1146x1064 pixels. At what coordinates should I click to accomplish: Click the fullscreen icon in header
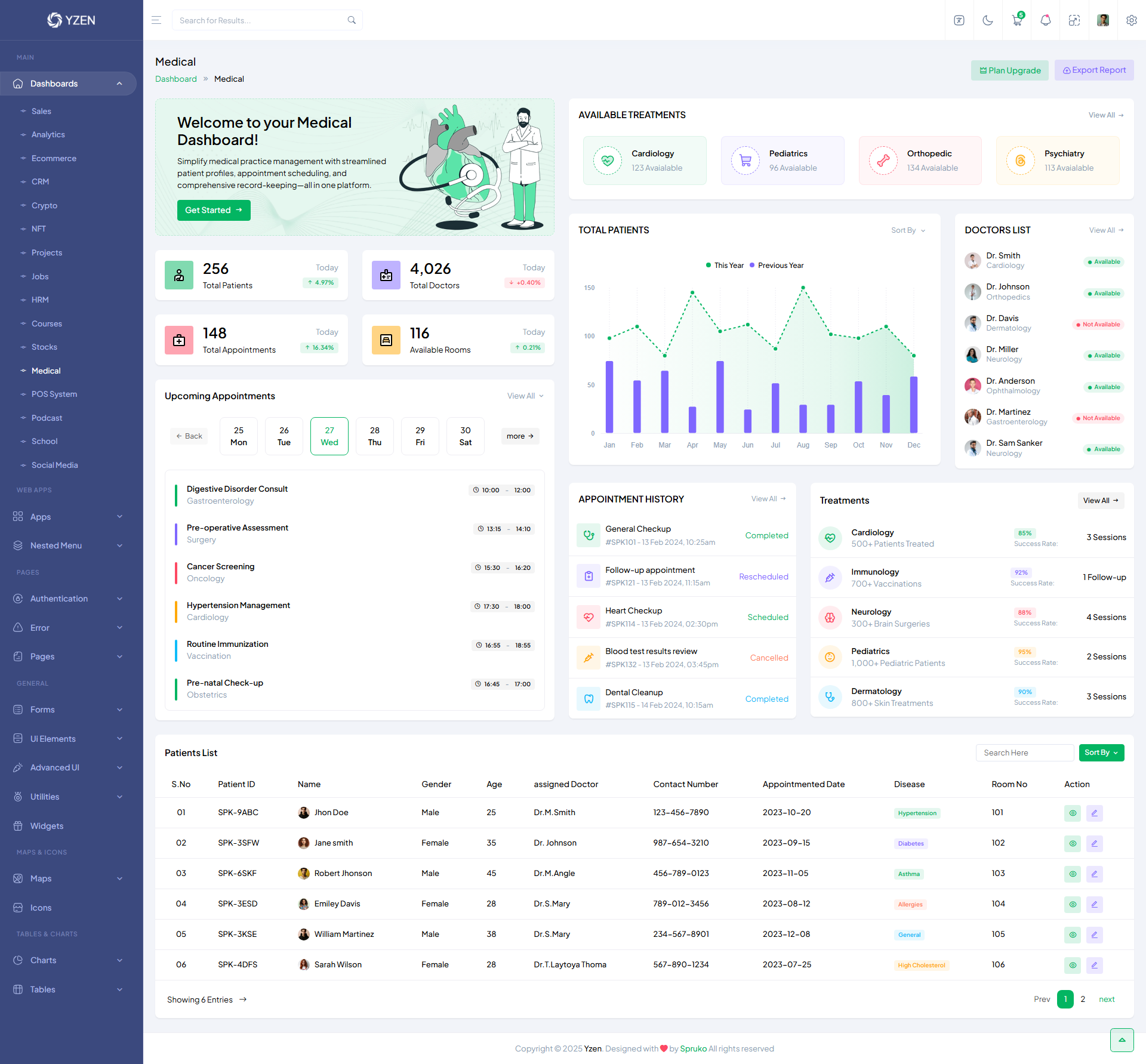coord(1074,20)
